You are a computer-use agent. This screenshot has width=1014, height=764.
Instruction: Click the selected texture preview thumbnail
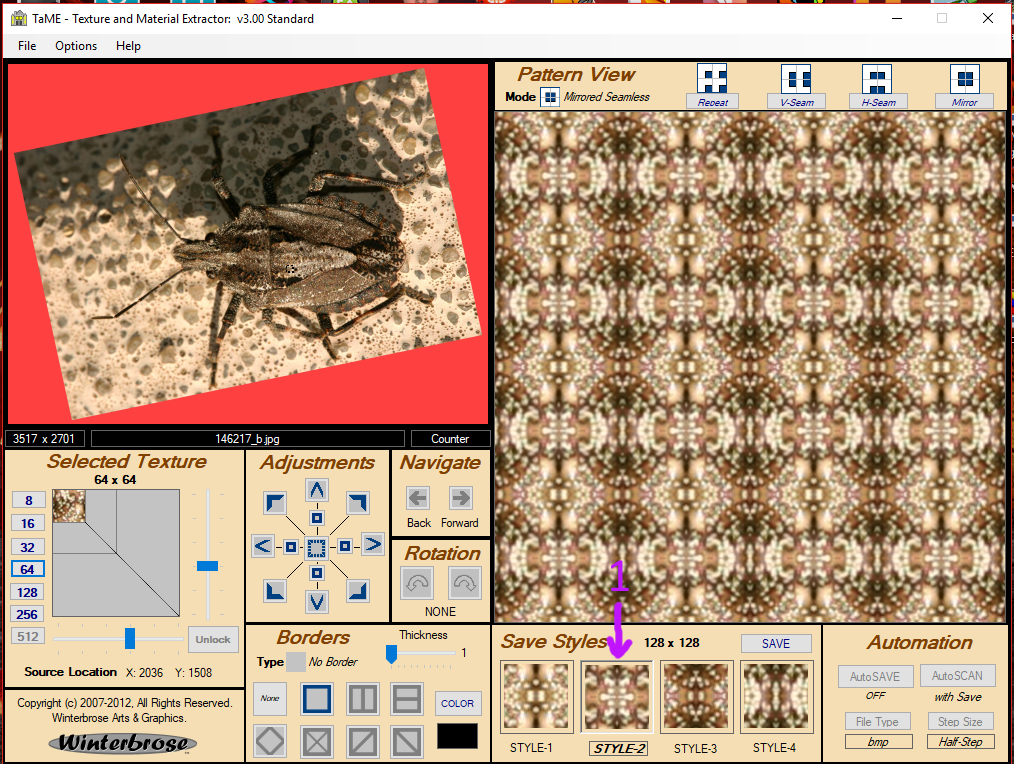point(69,506)
